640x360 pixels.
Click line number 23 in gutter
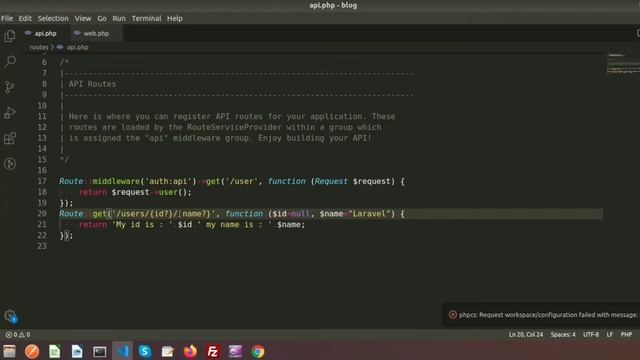coord(42,246)
